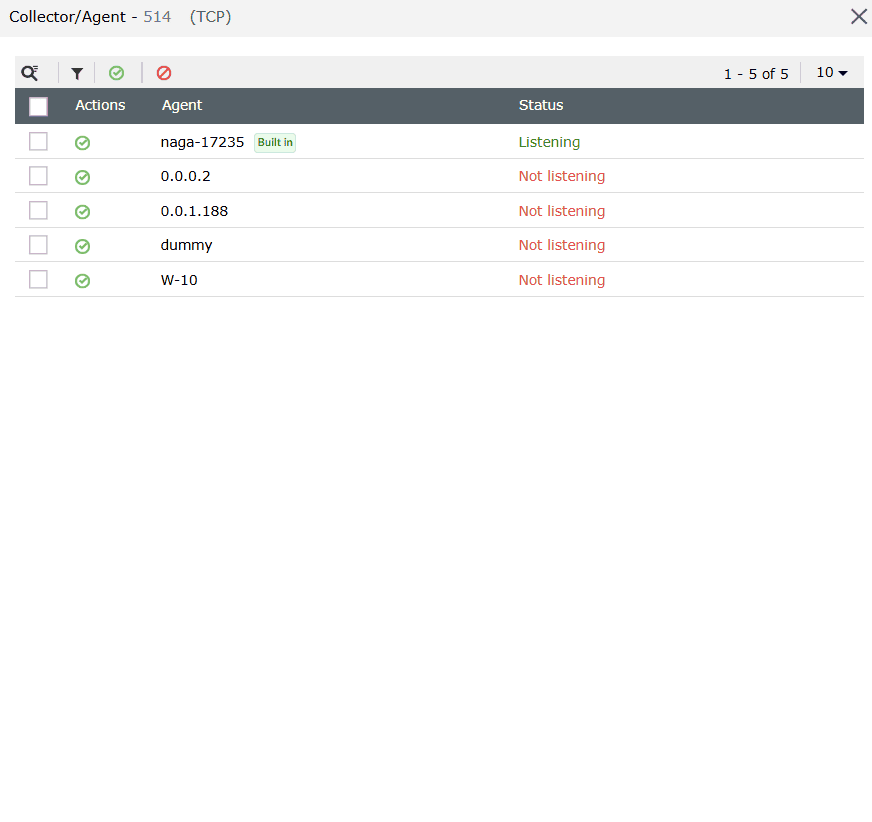The height and width of the screenshot is (822, 872).
Task: Open the page size dropdown showing 10
Action: point(831,72)
